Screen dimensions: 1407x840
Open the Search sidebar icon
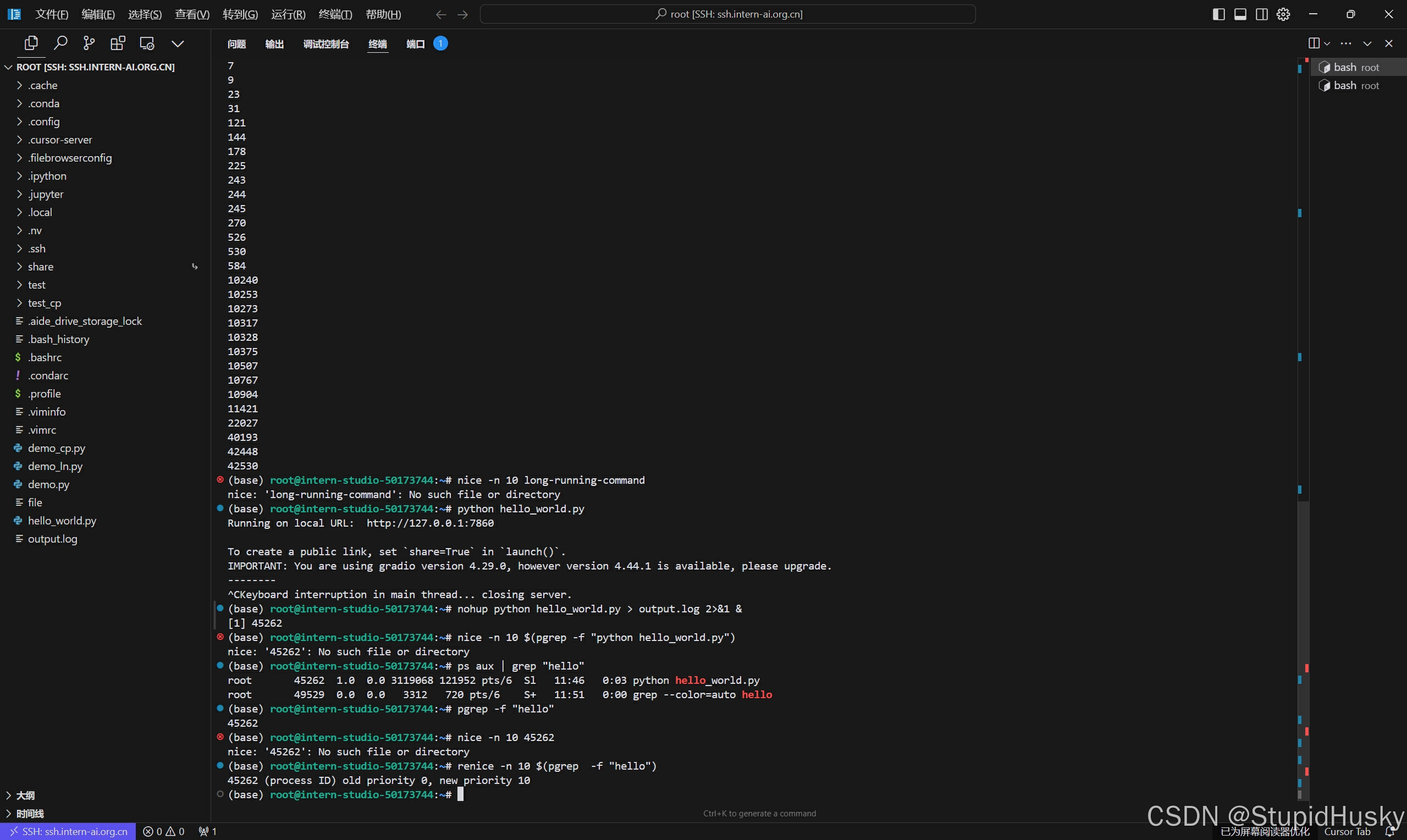60,43
